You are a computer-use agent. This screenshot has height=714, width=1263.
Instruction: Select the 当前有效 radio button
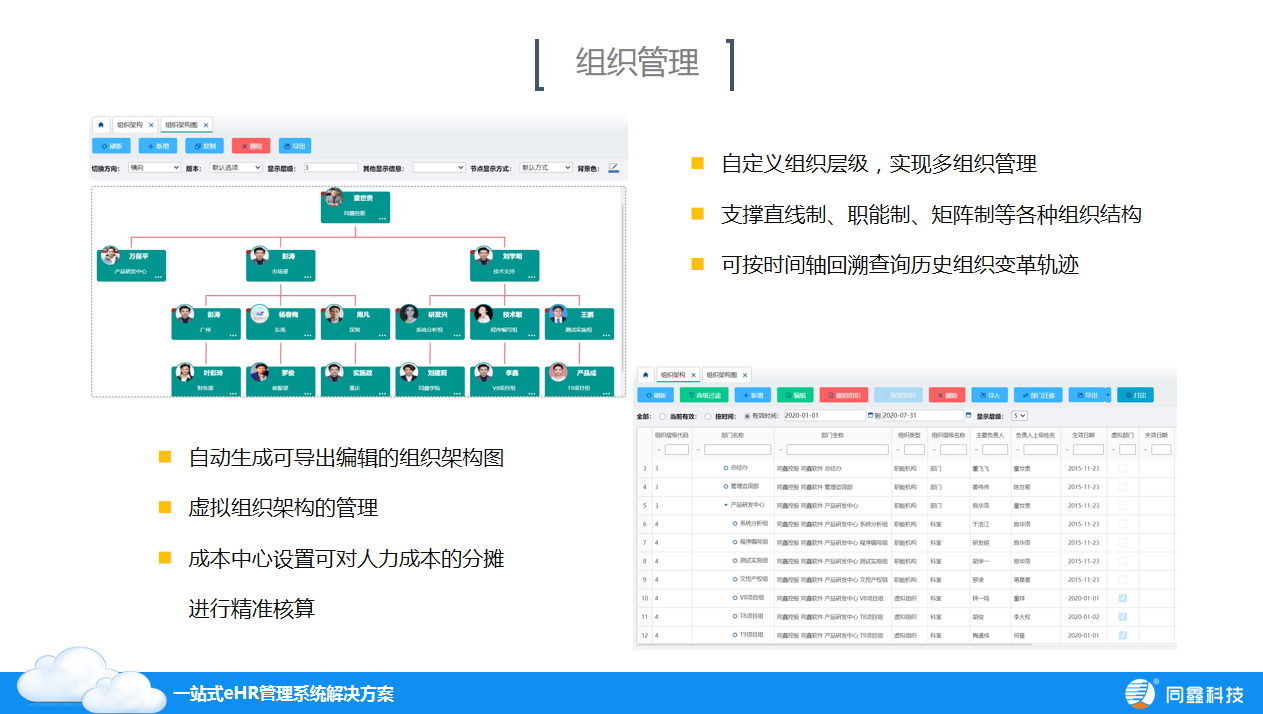[663, 415]
